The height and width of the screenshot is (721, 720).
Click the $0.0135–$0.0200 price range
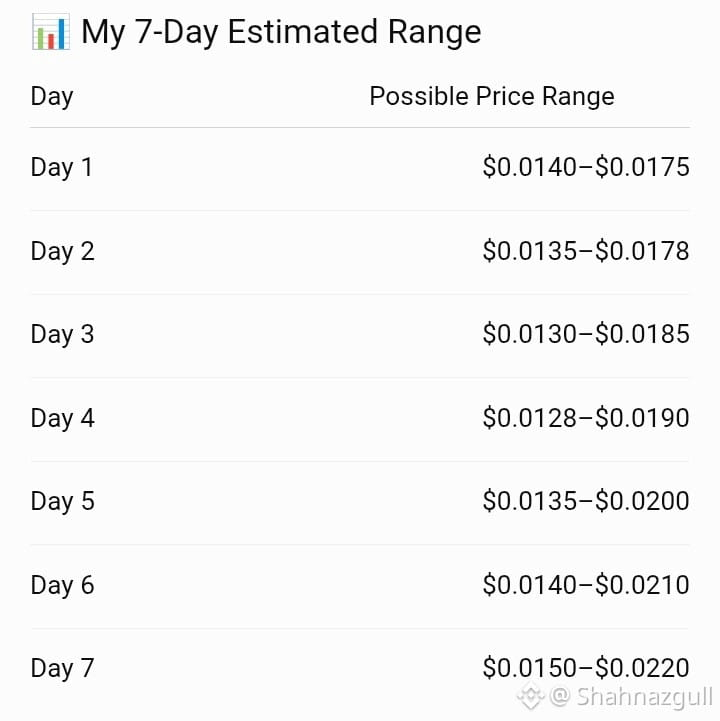tap(586, 500)
